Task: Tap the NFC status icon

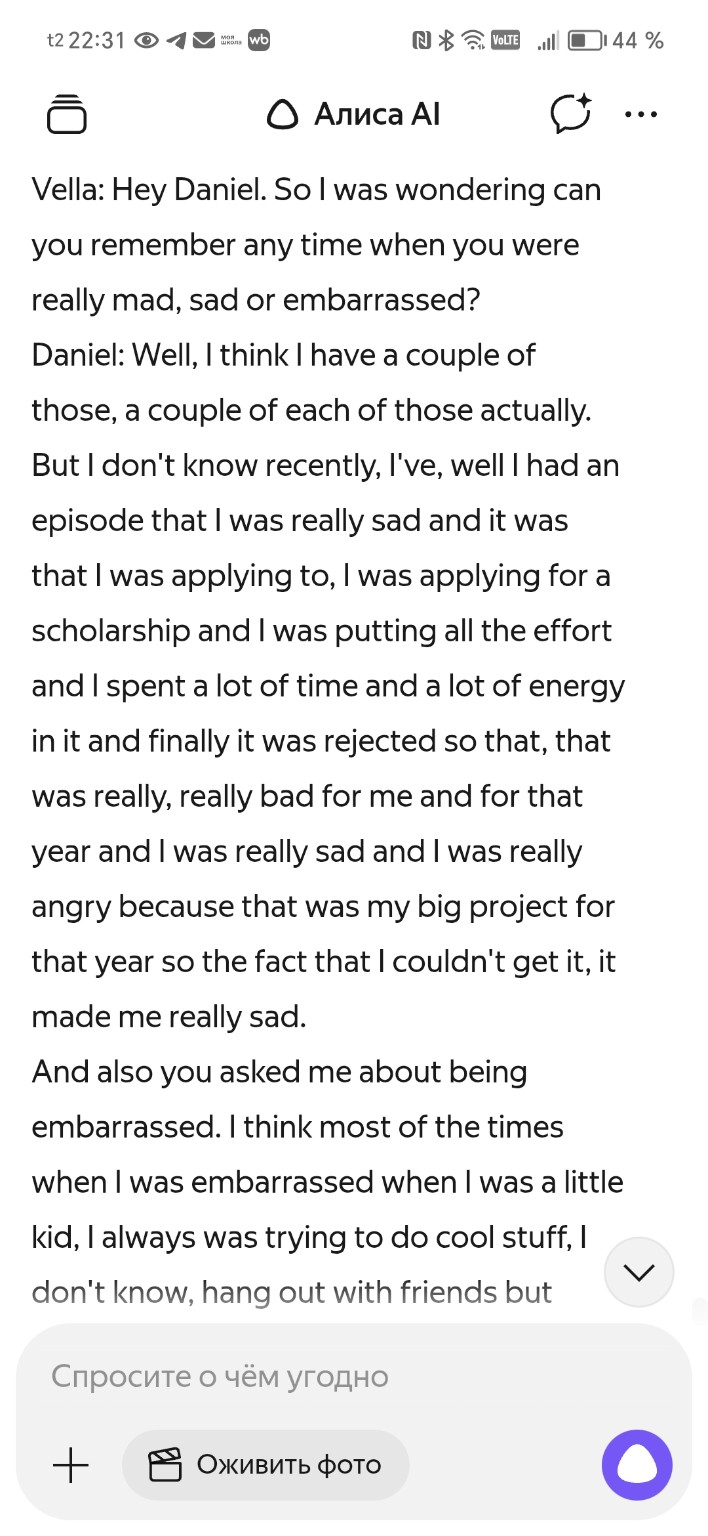Action: (422, 41)
